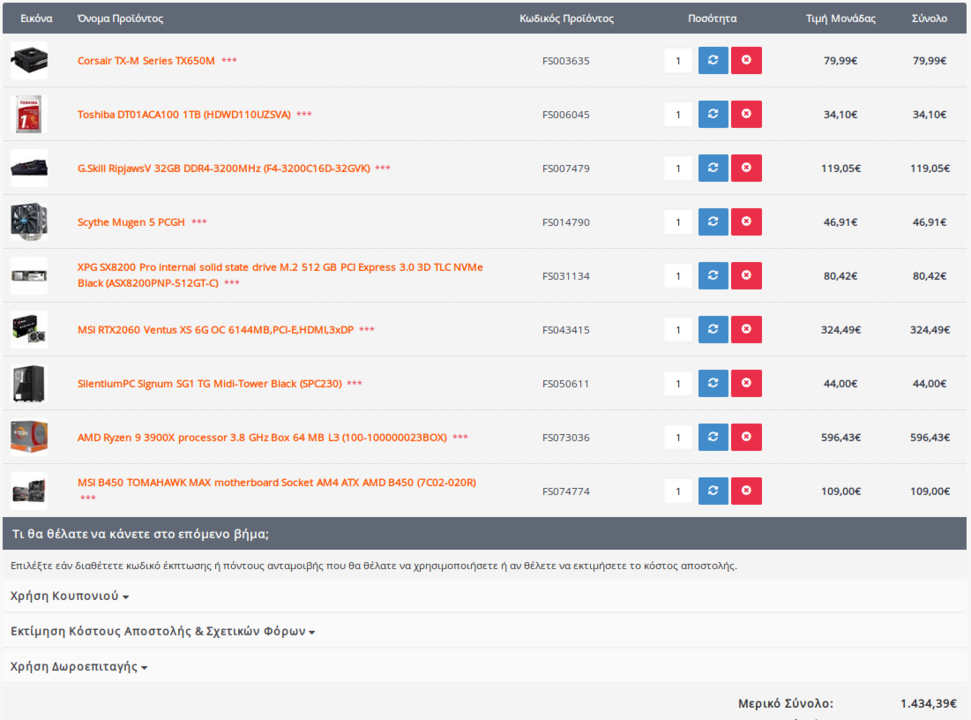Click the Όνομα Προϊόντος column header
The image size is (971, 720).
point(120,19)
